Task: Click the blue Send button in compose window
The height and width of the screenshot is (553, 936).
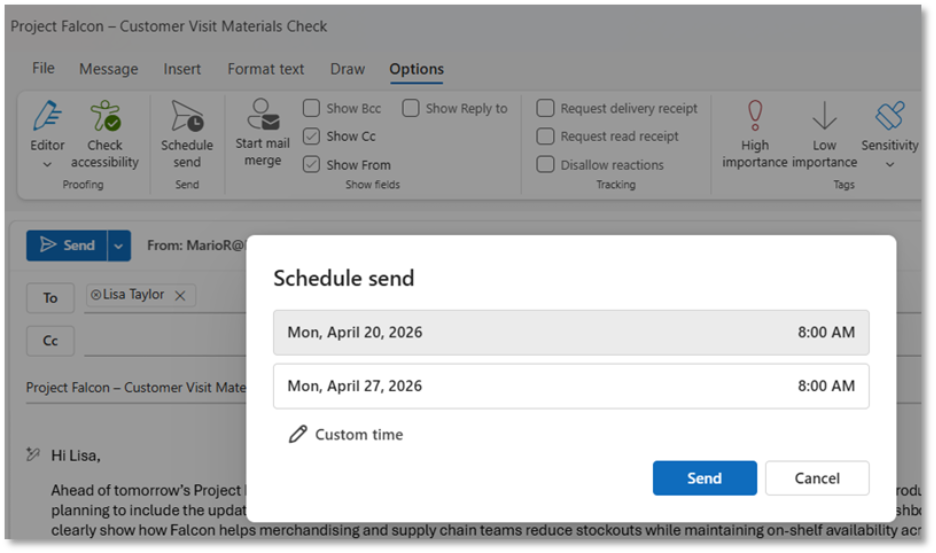Action: pyautogui.click(x=67, y=245)
